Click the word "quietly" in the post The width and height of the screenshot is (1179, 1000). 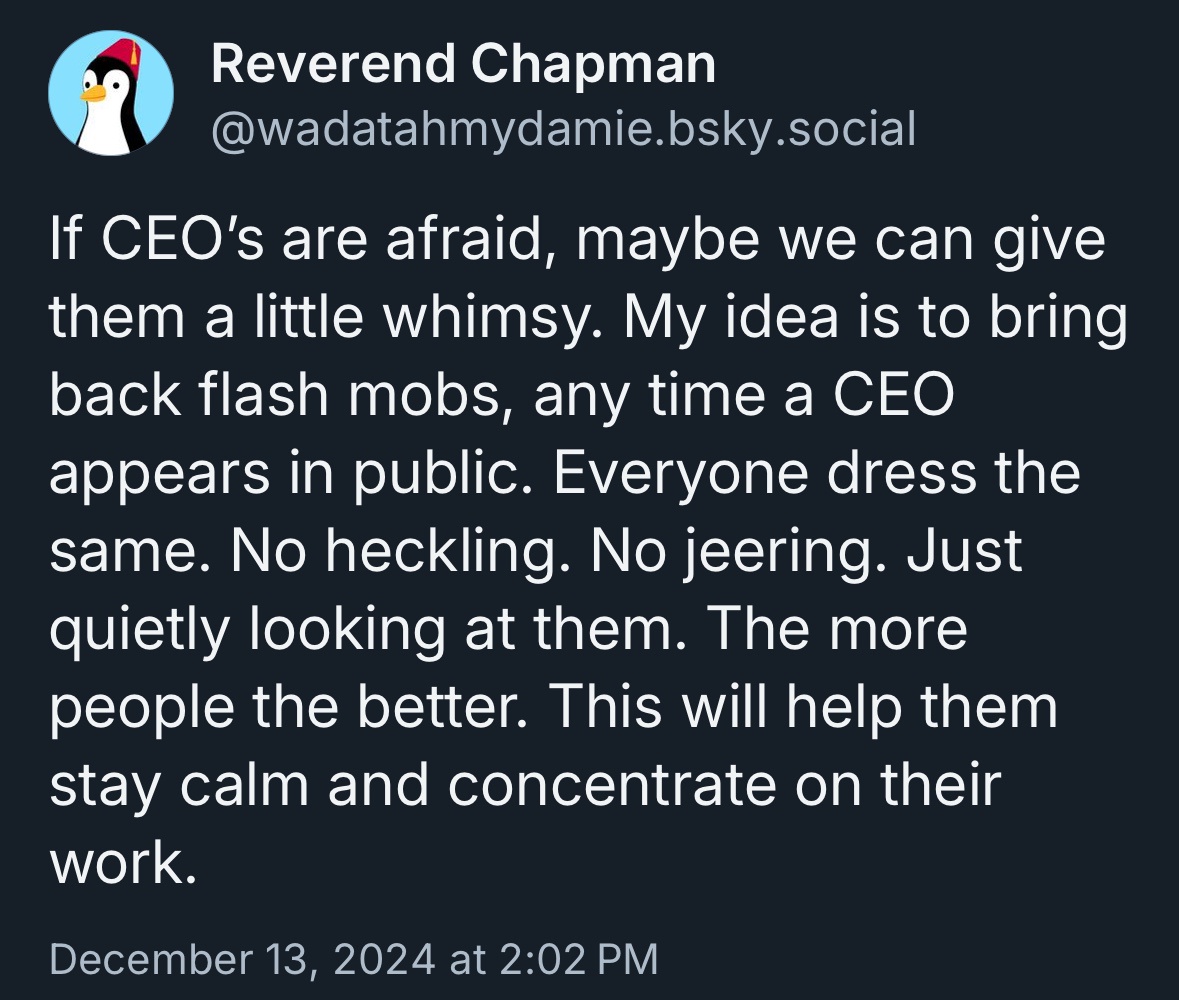coord(140,629)
